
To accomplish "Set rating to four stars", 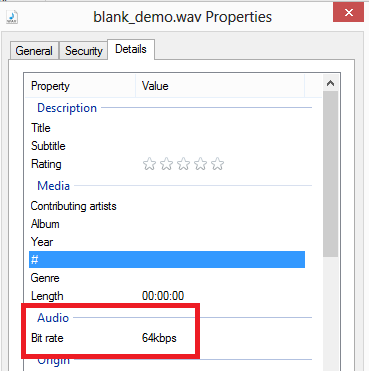I will 200,164.
